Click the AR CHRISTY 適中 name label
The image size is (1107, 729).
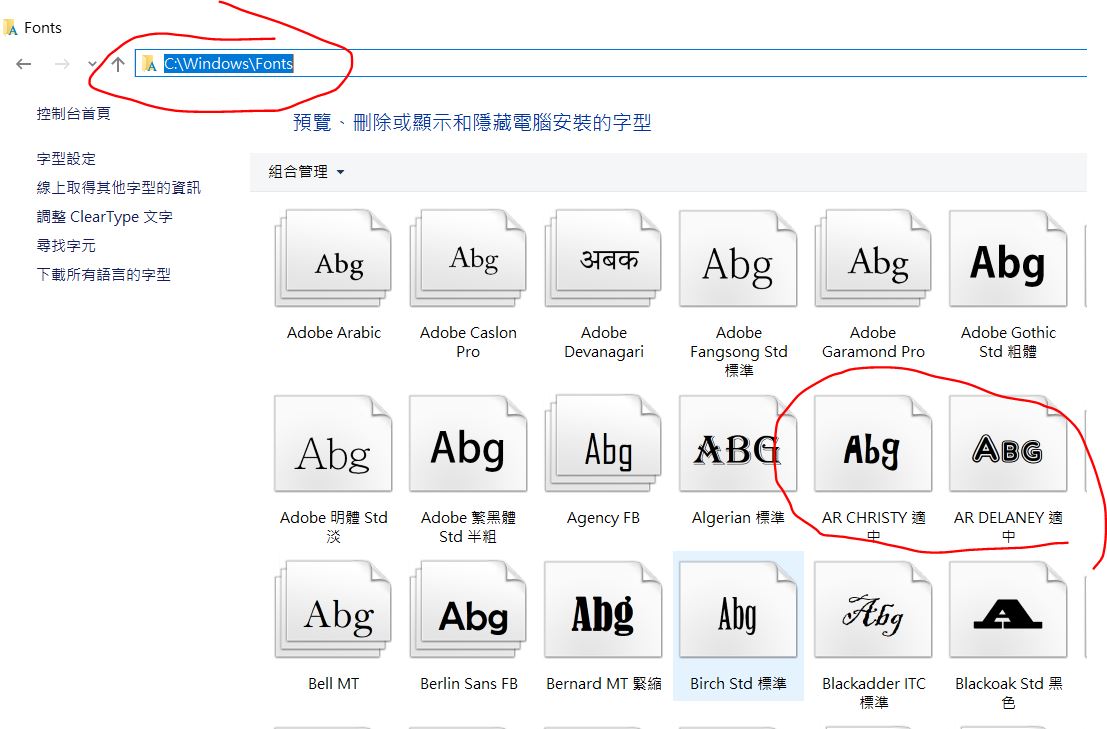tap(873, 526)
